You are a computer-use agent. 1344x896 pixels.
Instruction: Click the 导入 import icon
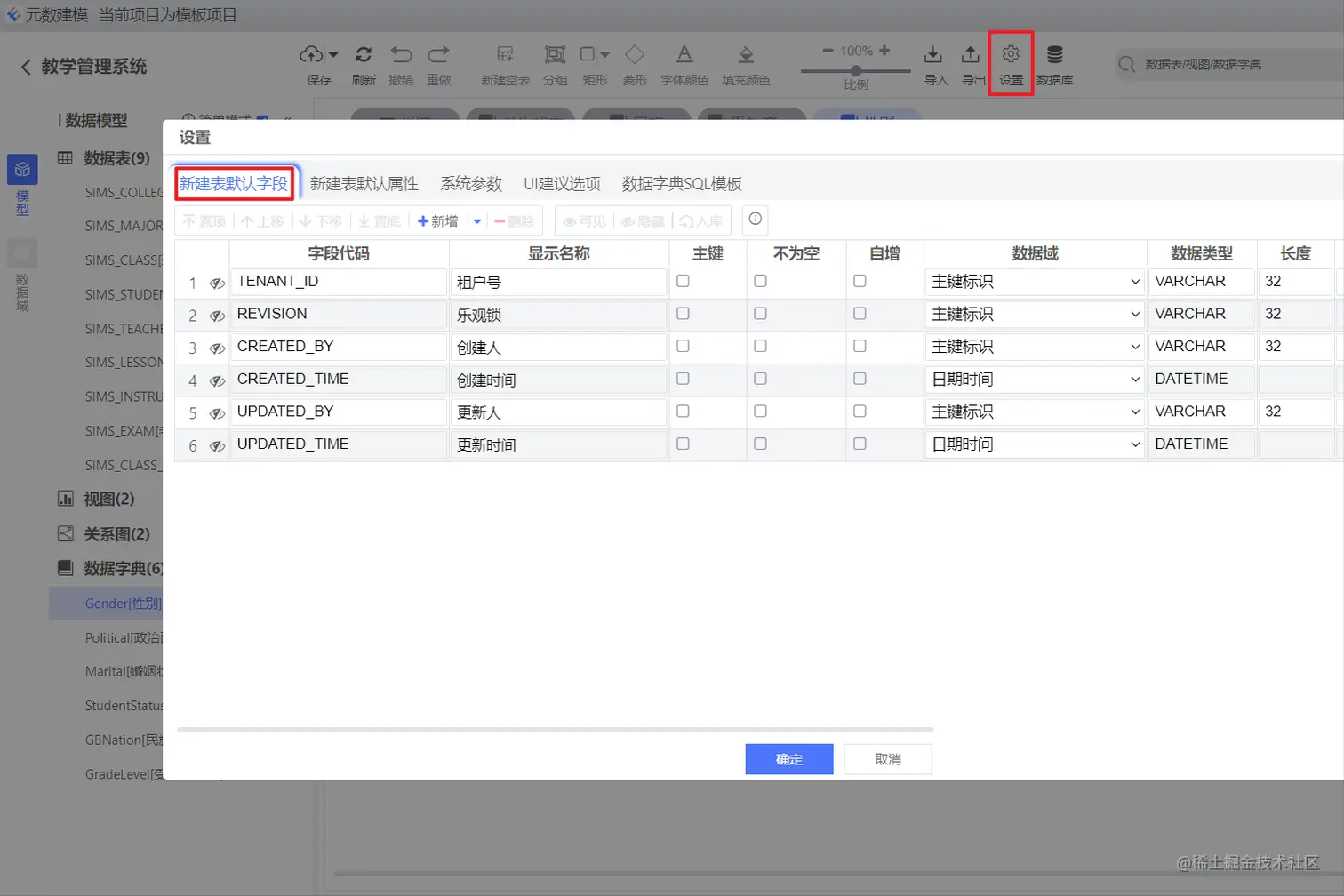coord(932,54)
